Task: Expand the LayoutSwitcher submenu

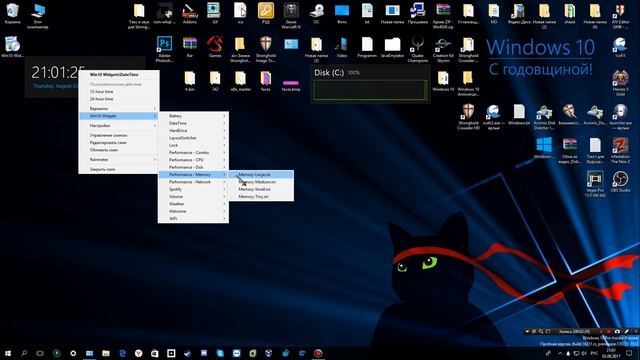Action: [193, 138]
